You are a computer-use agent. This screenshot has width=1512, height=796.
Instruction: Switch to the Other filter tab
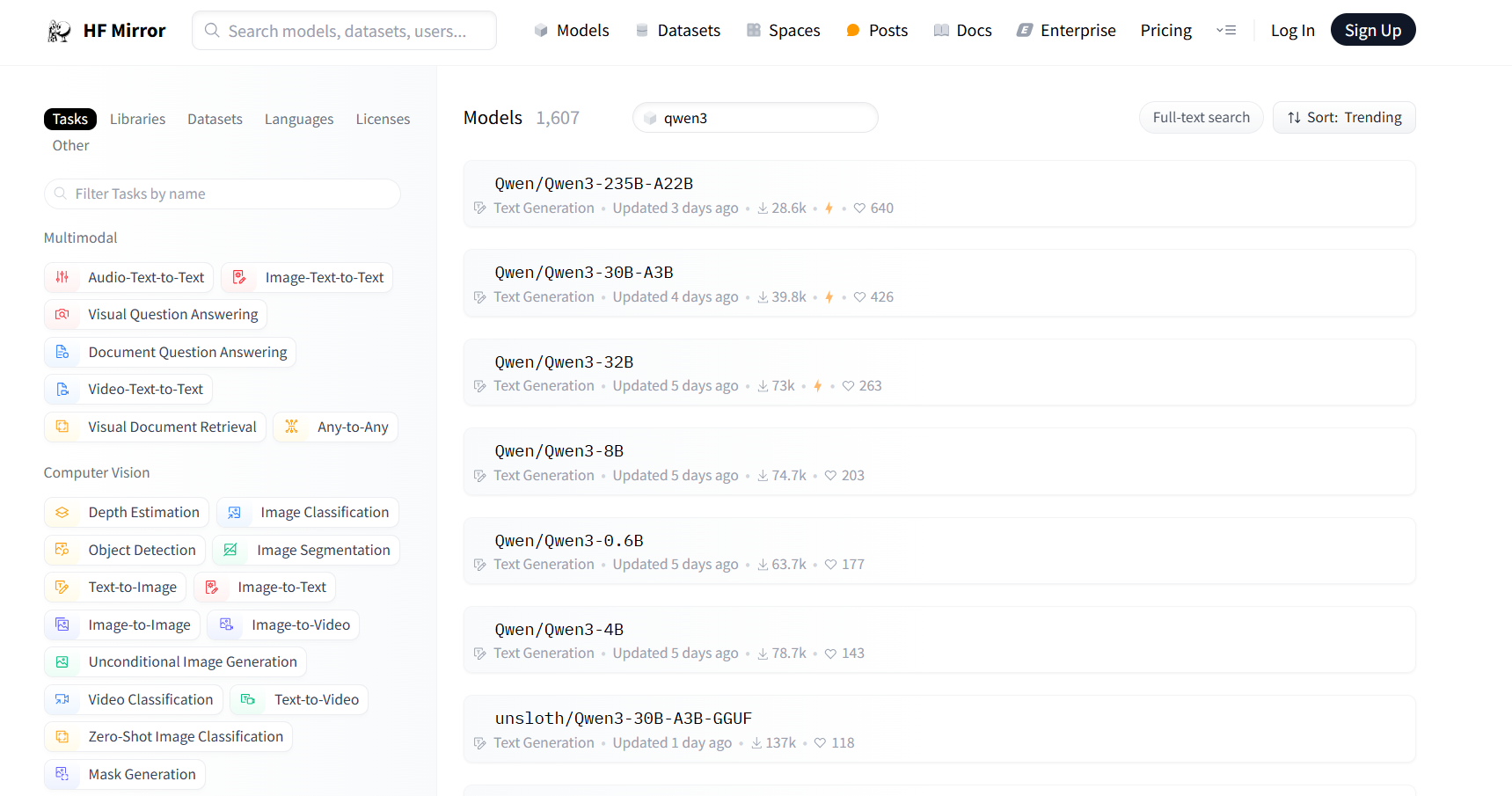pyautogui.click(x=70, y=145)
